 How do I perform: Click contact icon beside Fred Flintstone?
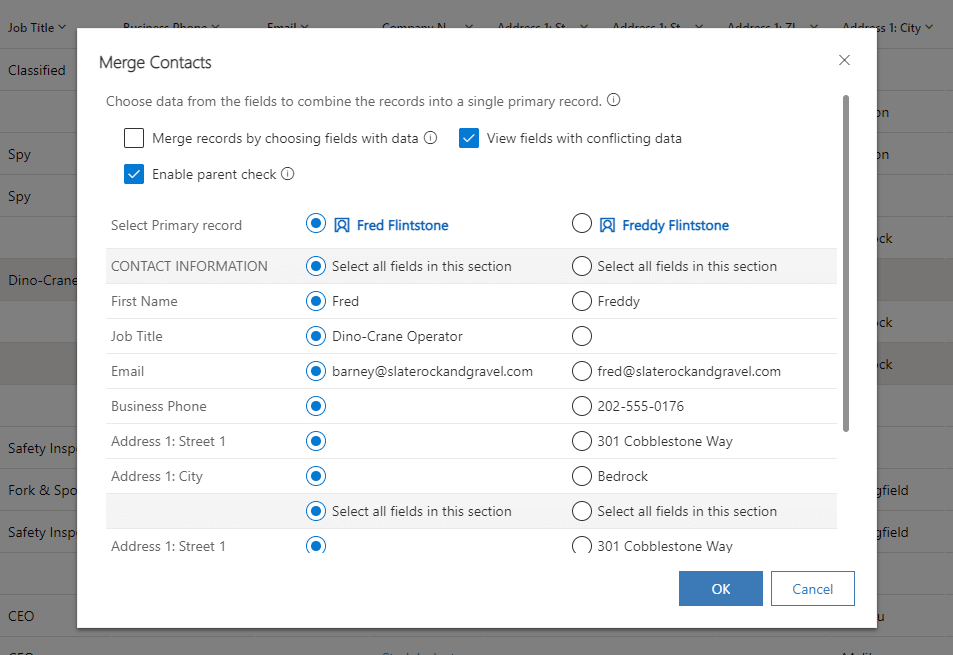(x=342, y=225)
